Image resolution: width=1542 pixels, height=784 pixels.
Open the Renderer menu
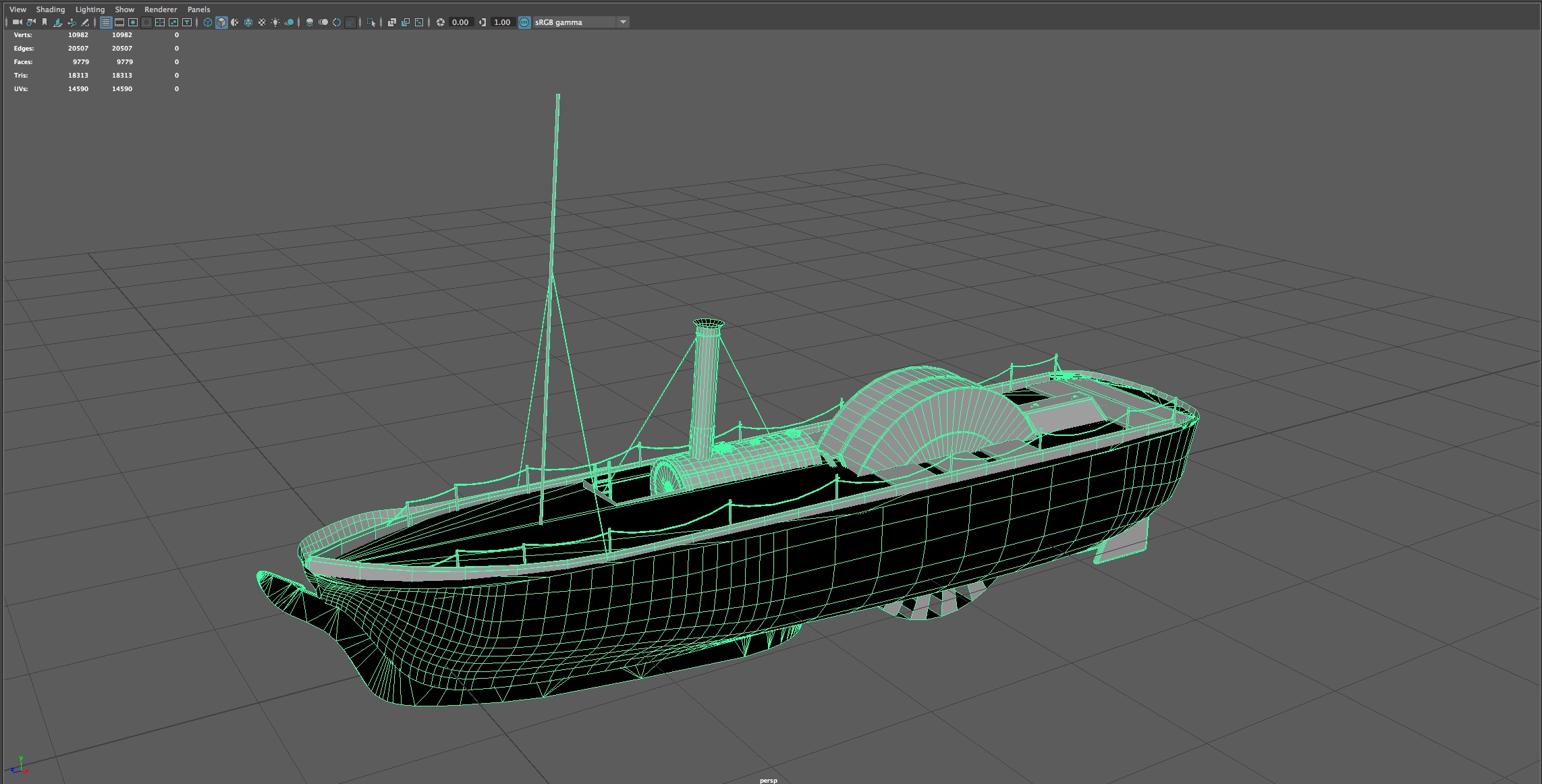click(161, 9)
